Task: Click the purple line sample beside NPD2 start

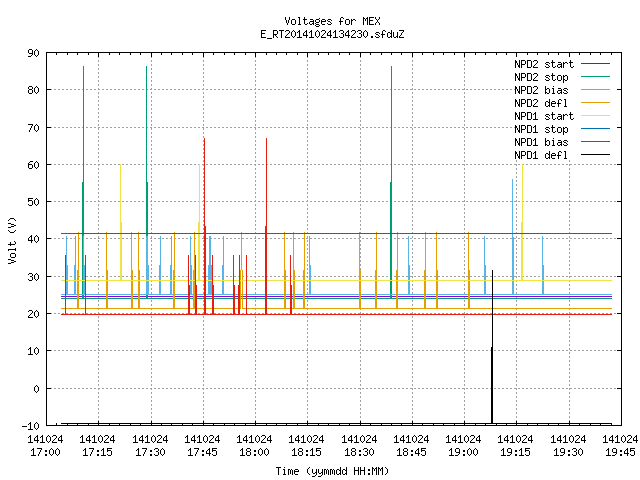Action: coord(596,64)
